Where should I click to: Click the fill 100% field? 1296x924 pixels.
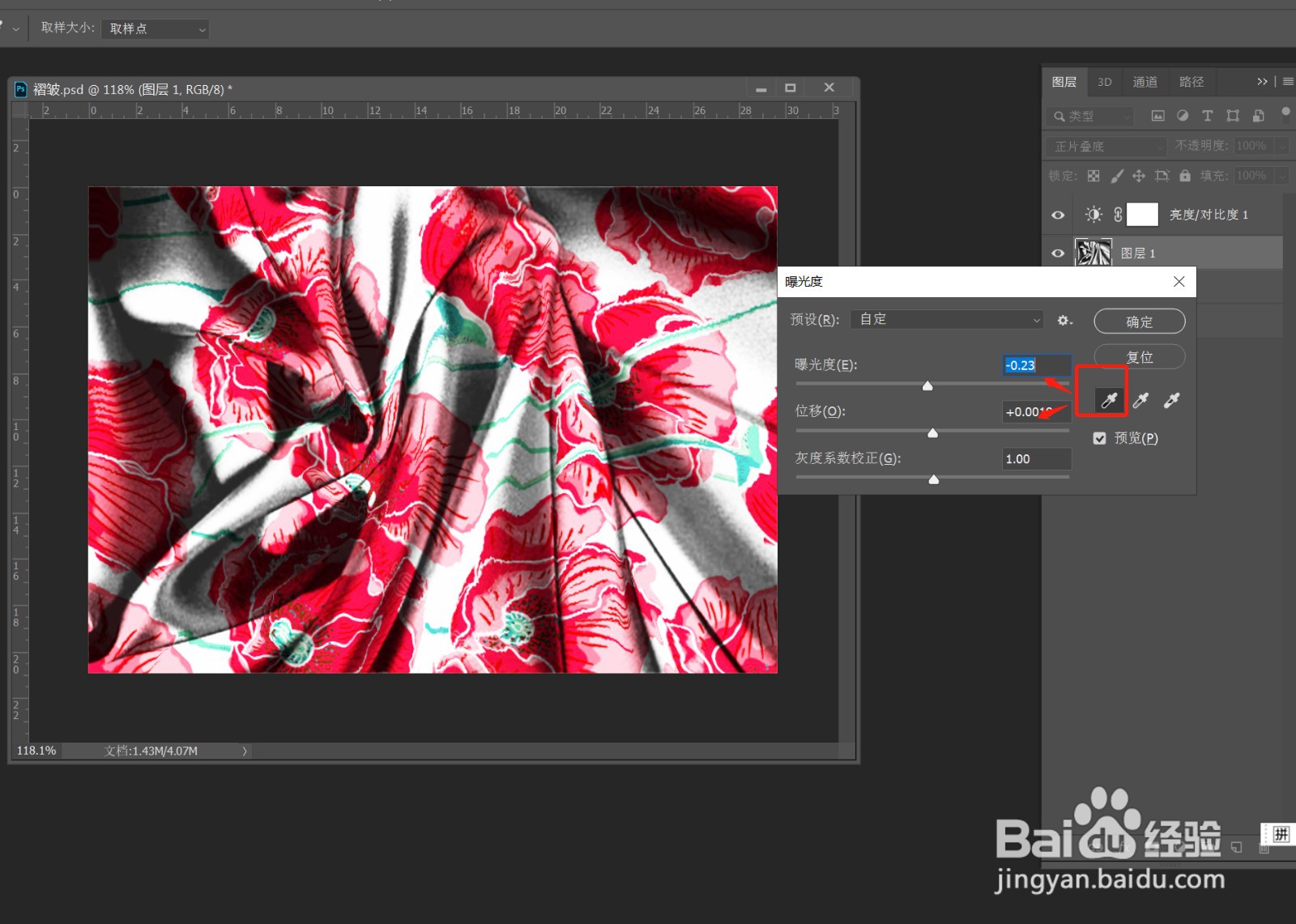click(x=1253, y=176)
